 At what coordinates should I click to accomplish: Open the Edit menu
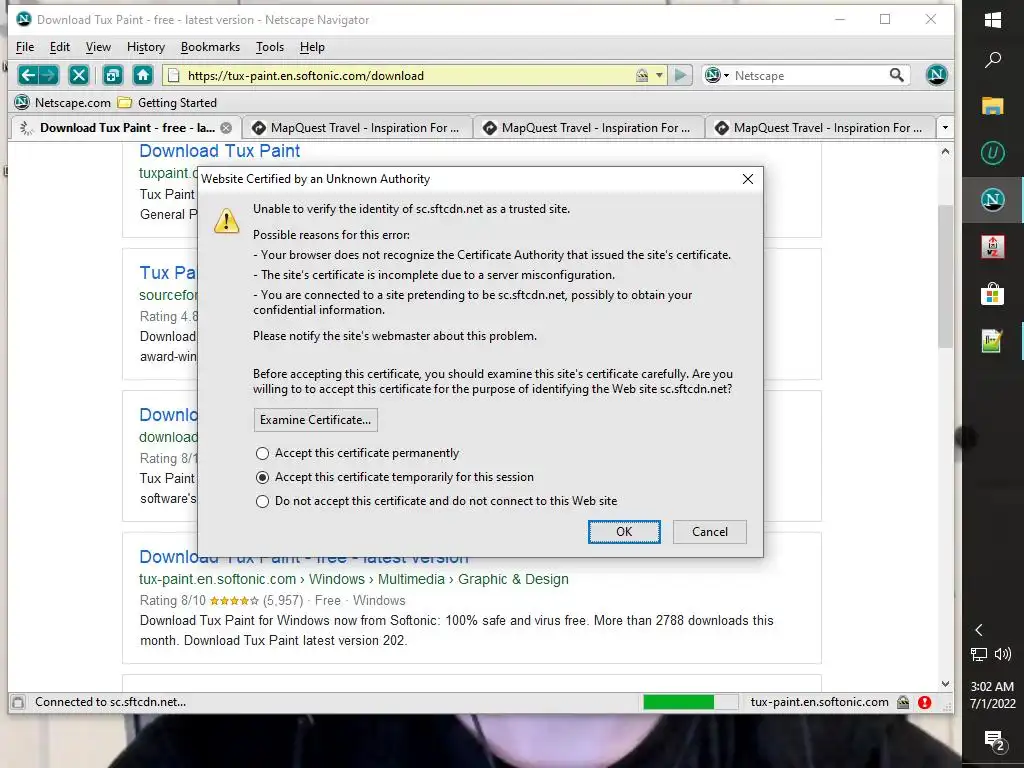tap(59, 47)
